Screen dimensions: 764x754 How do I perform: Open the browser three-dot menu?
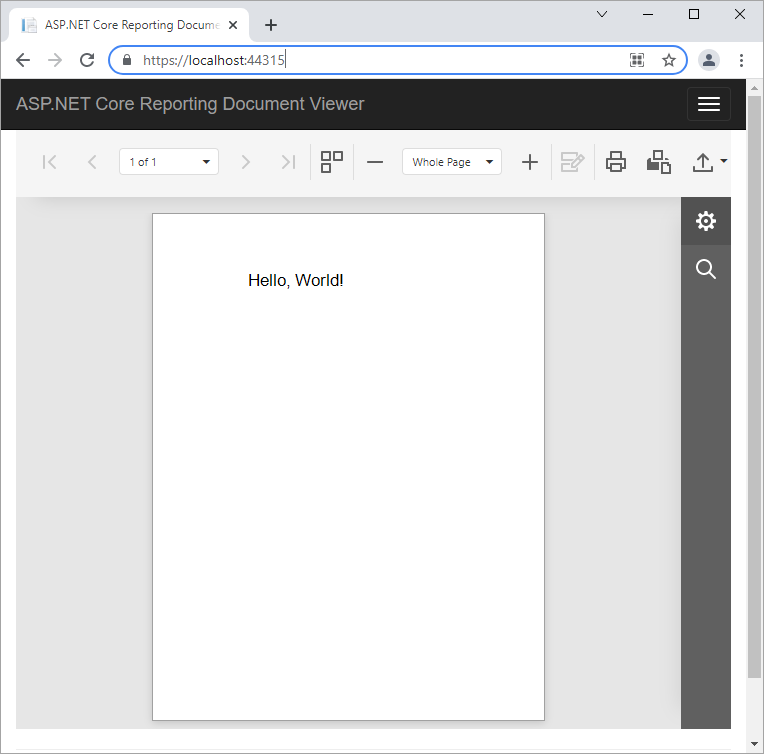tap(741, 60)
